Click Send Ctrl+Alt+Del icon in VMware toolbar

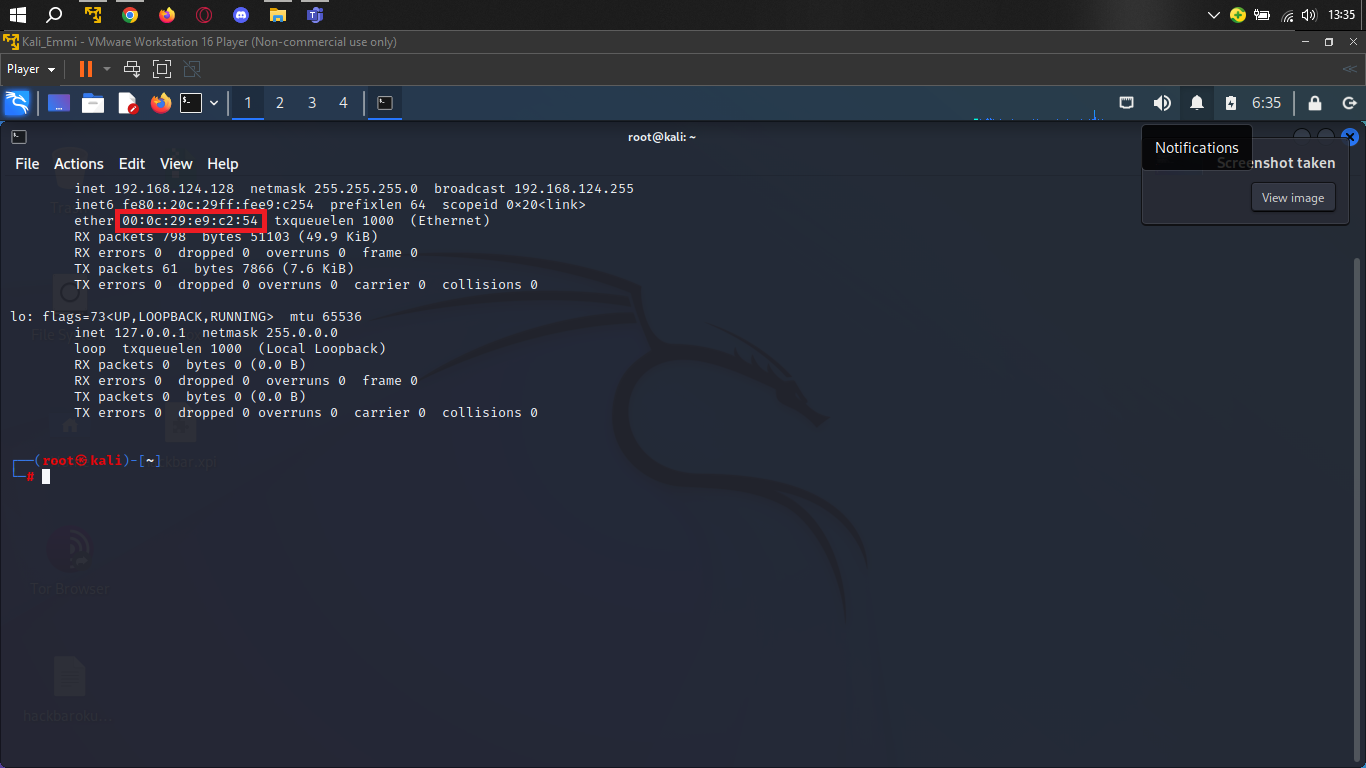click(132, 69)
